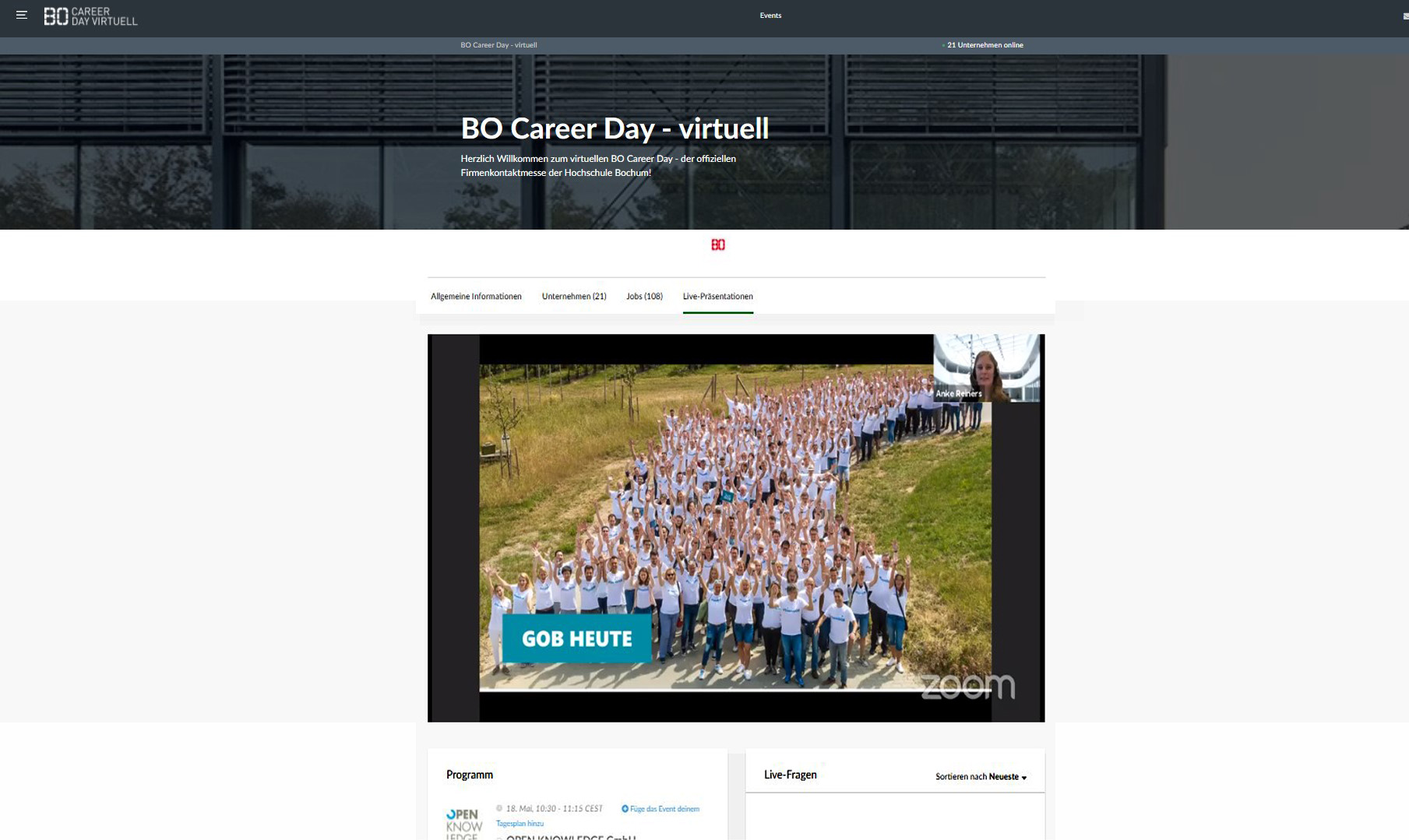1409x840 pixels.
Task: Open the Sortieren nach Neueste dropdown
Action: (x=981, y=777)
